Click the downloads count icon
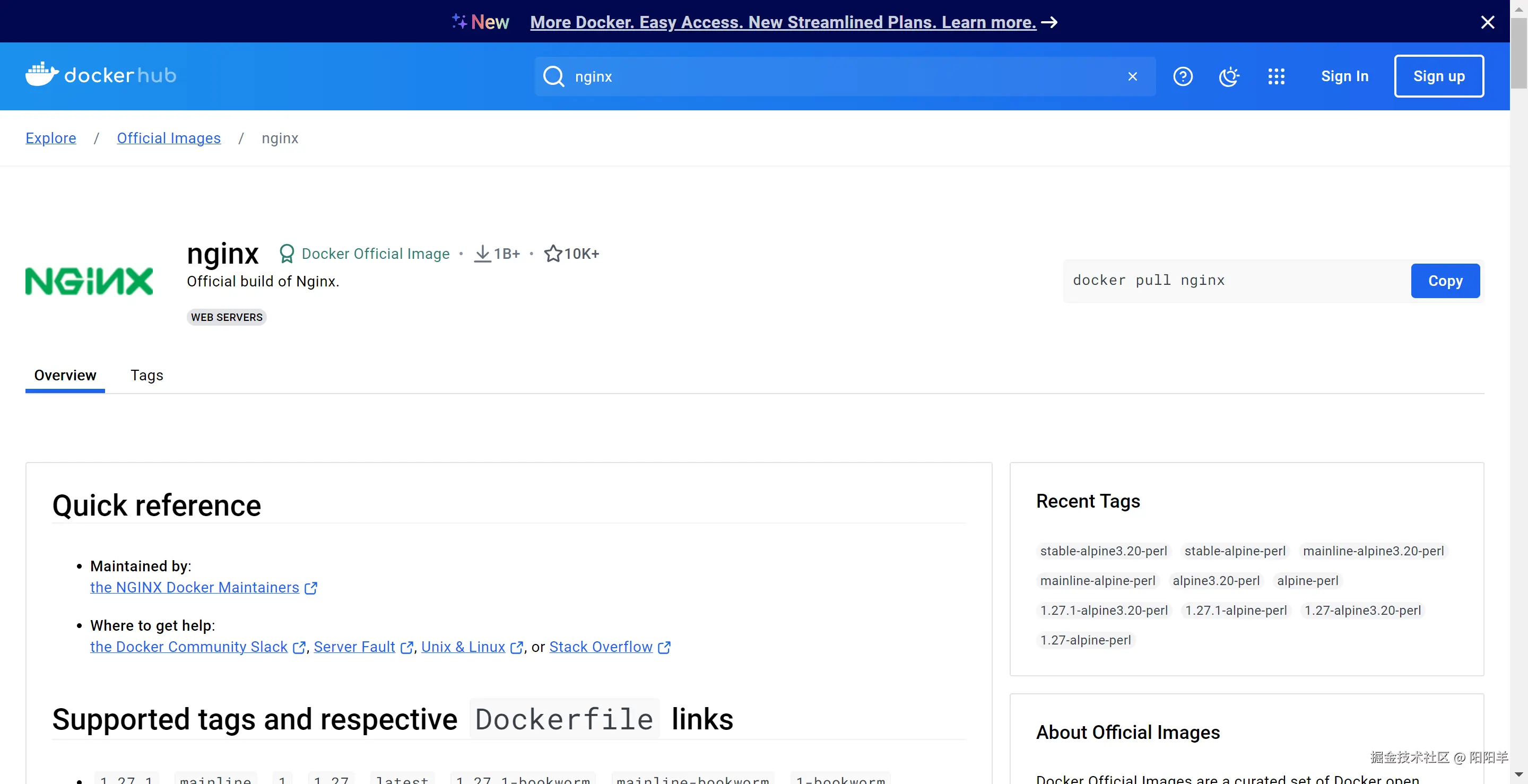 tap(482, 254)
